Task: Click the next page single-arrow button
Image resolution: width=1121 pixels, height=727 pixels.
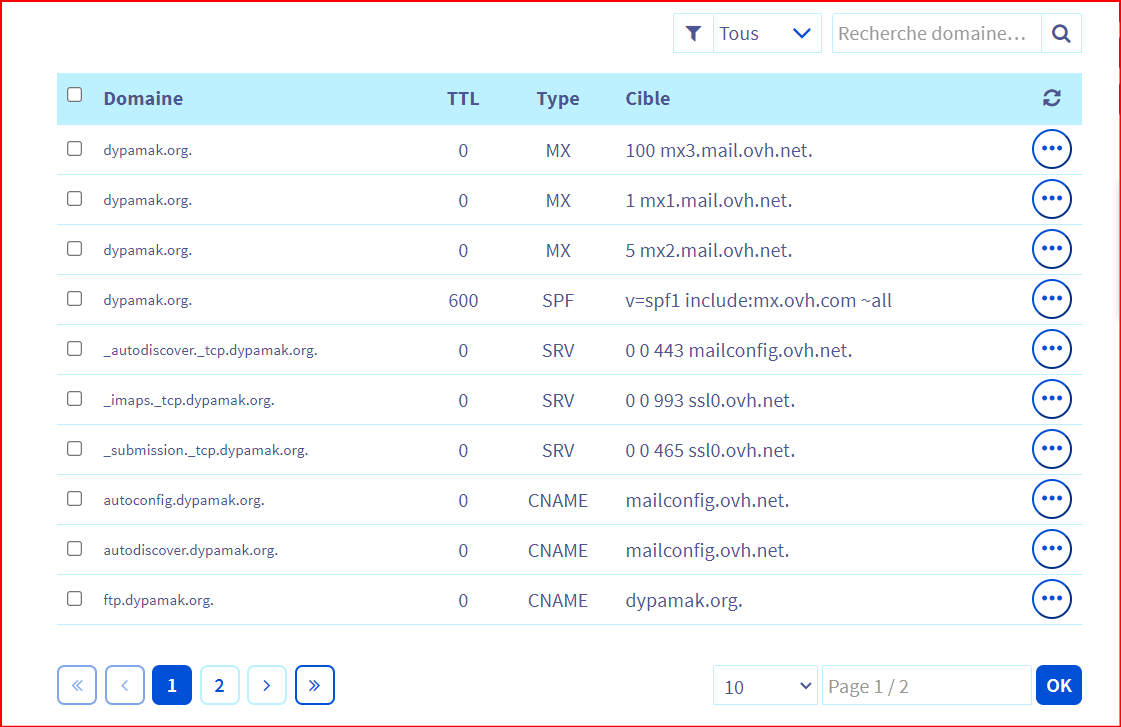Action: (267, 685)
